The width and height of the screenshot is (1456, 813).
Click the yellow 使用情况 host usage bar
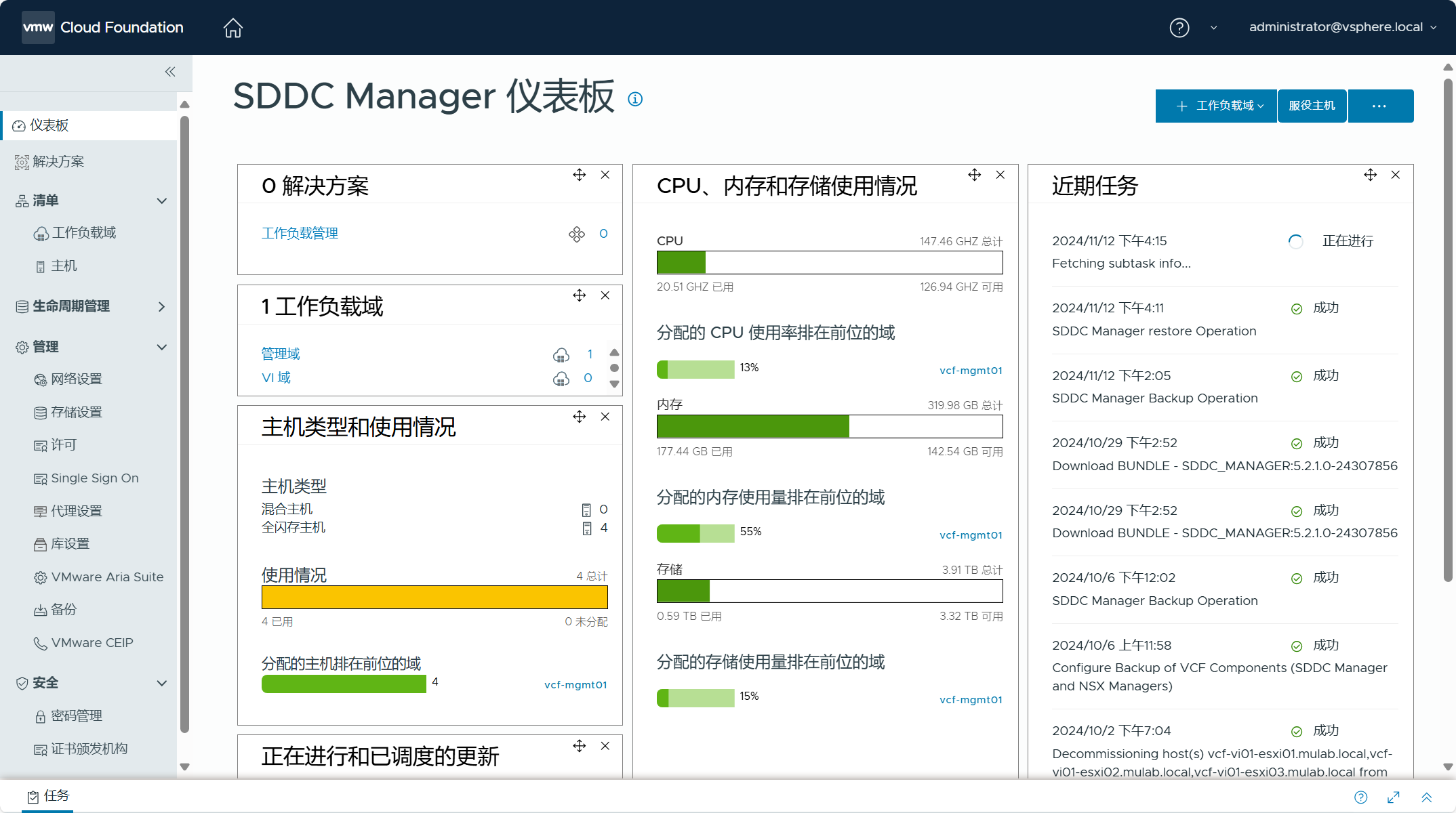point(434,598)
